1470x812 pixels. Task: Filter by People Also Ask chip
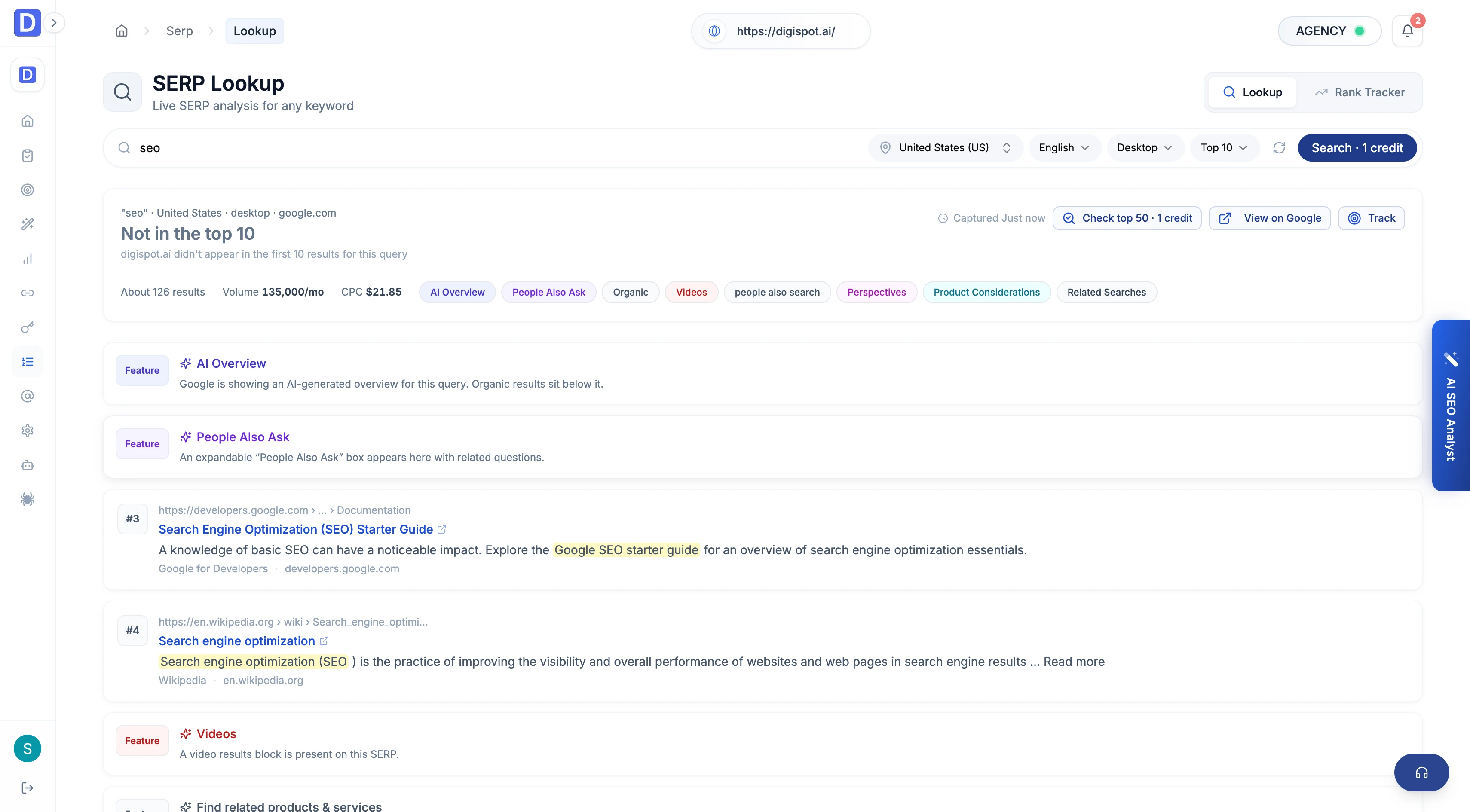548,292
